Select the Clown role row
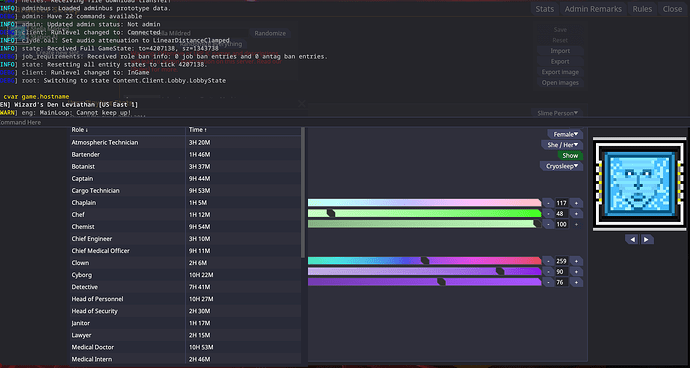690x368 pixels. coord(185,263)
